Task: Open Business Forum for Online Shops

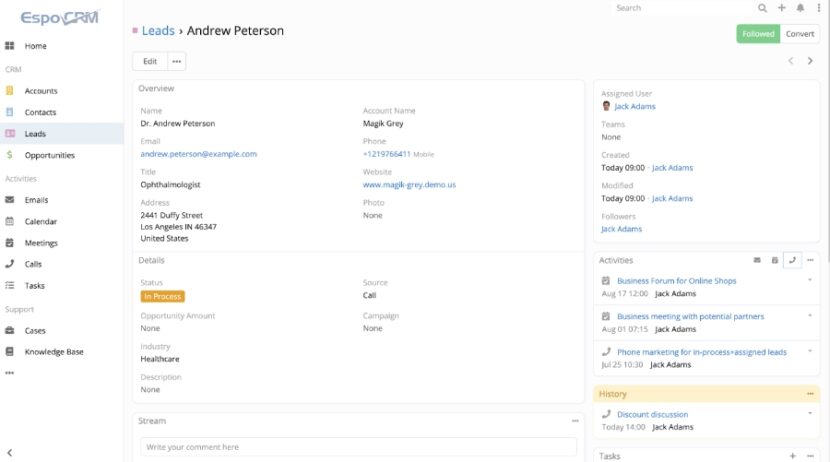Action: point(676,281)
